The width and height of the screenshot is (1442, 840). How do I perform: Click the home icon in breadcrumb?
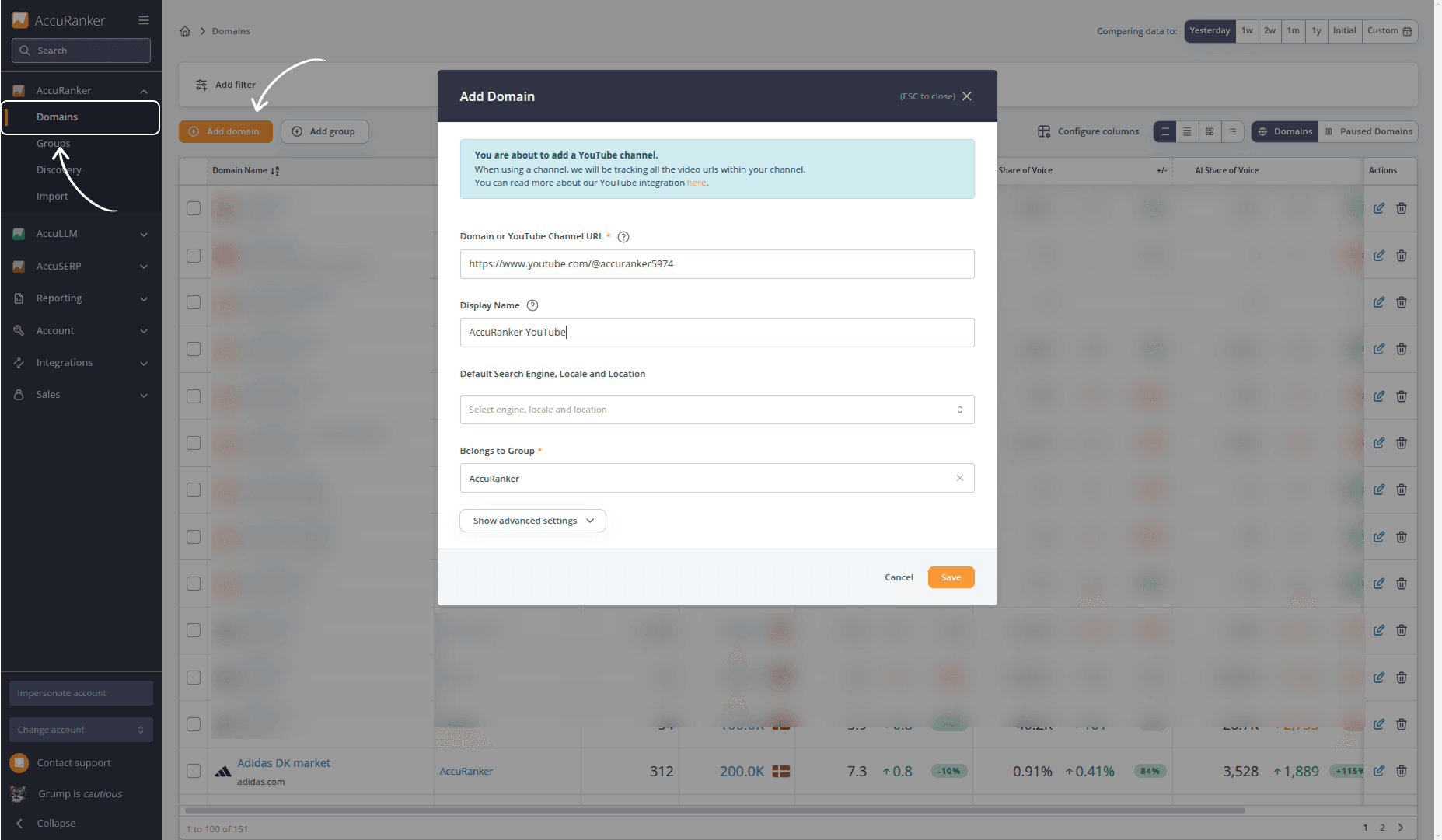coord(185,31)
